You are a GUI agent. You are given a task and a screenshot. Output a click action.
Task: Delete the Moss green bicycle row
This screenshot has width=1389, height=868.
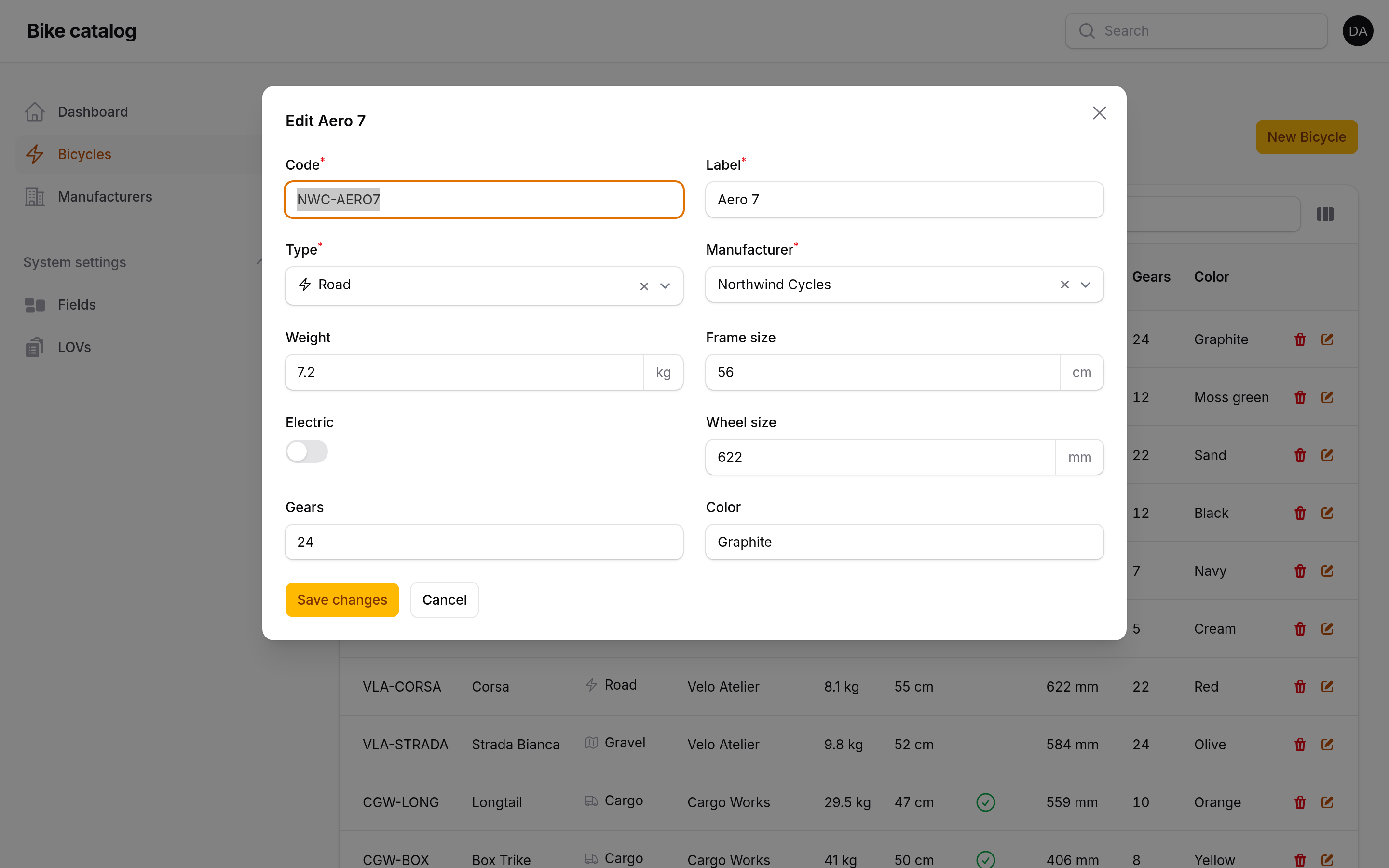1300,397
